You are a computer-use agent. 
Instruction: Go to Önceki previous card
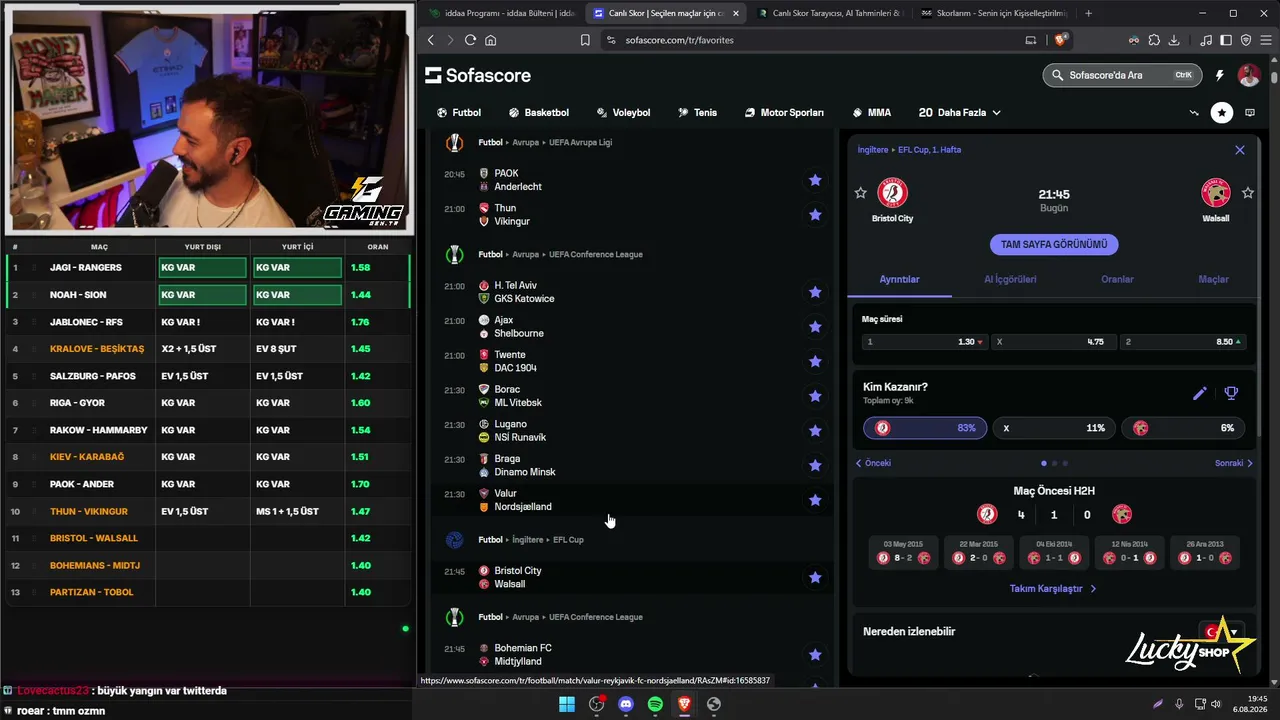tap(873, 463)
